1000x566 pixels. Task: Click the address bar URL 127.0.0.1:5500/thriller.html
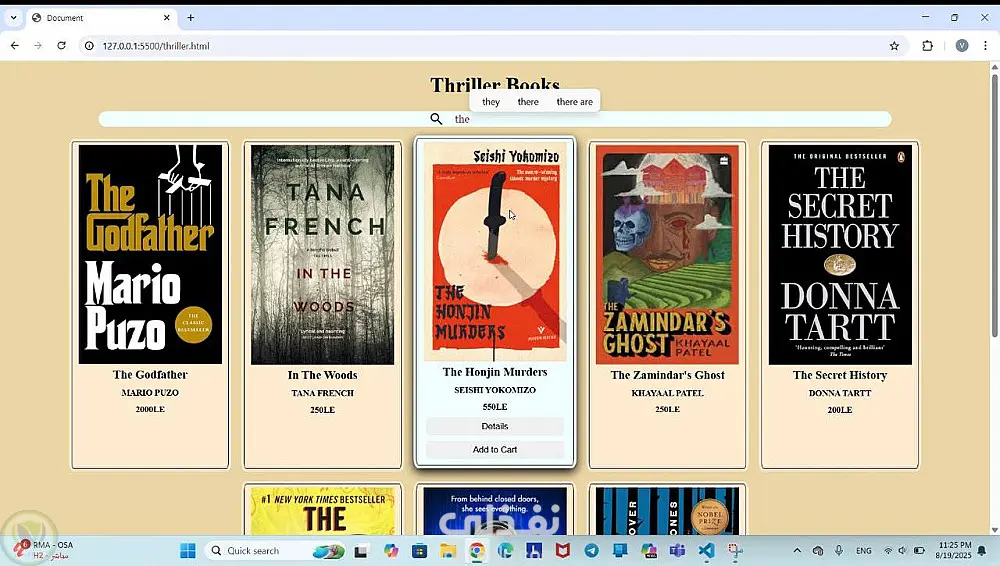click(x=156, y=46)
